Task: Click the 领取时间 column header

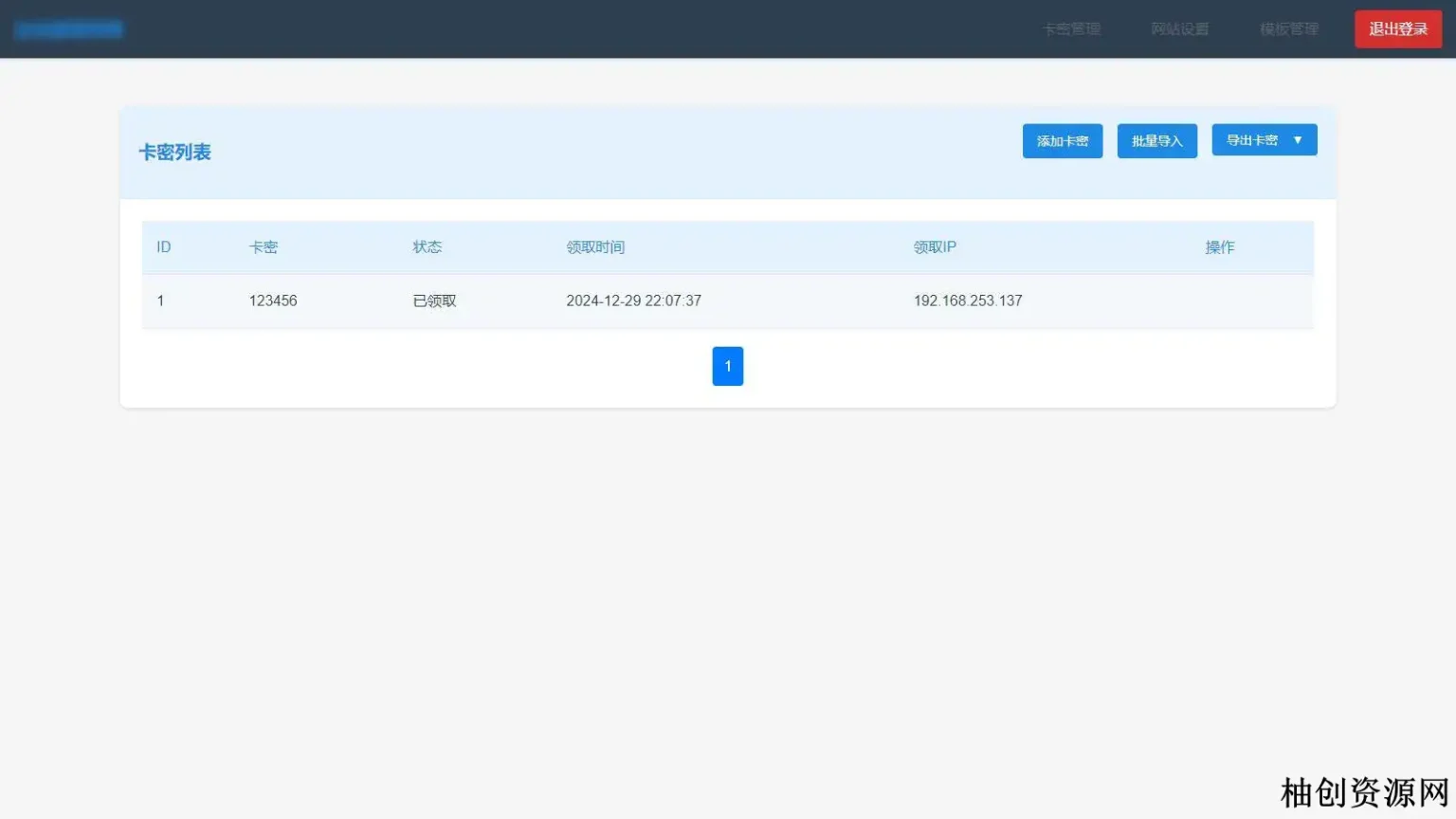Action: tap(595, 247)
